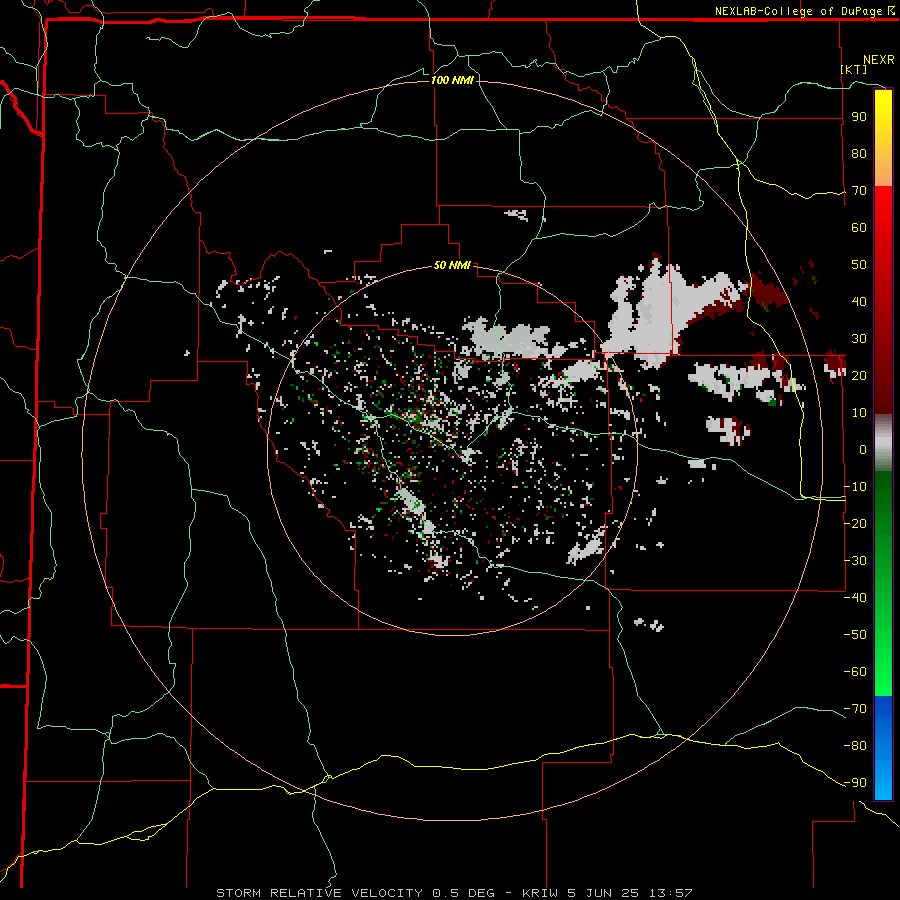Screen dimensions: 900x900
Task: Click the NEXR label above the color scale
Action: [x=879, y=60]
